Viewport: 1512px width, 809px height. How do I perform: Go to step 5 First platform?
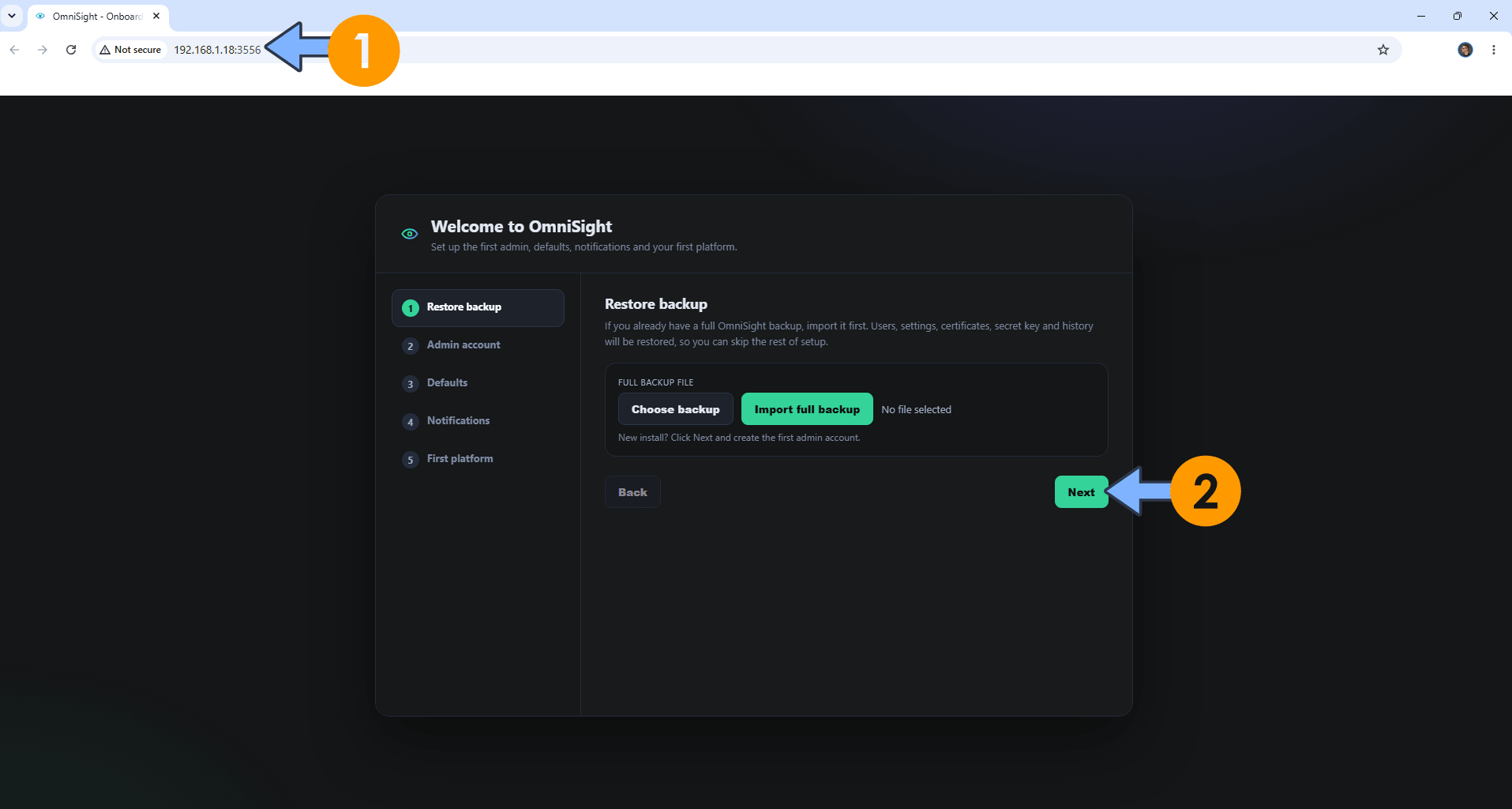[478, 459]
